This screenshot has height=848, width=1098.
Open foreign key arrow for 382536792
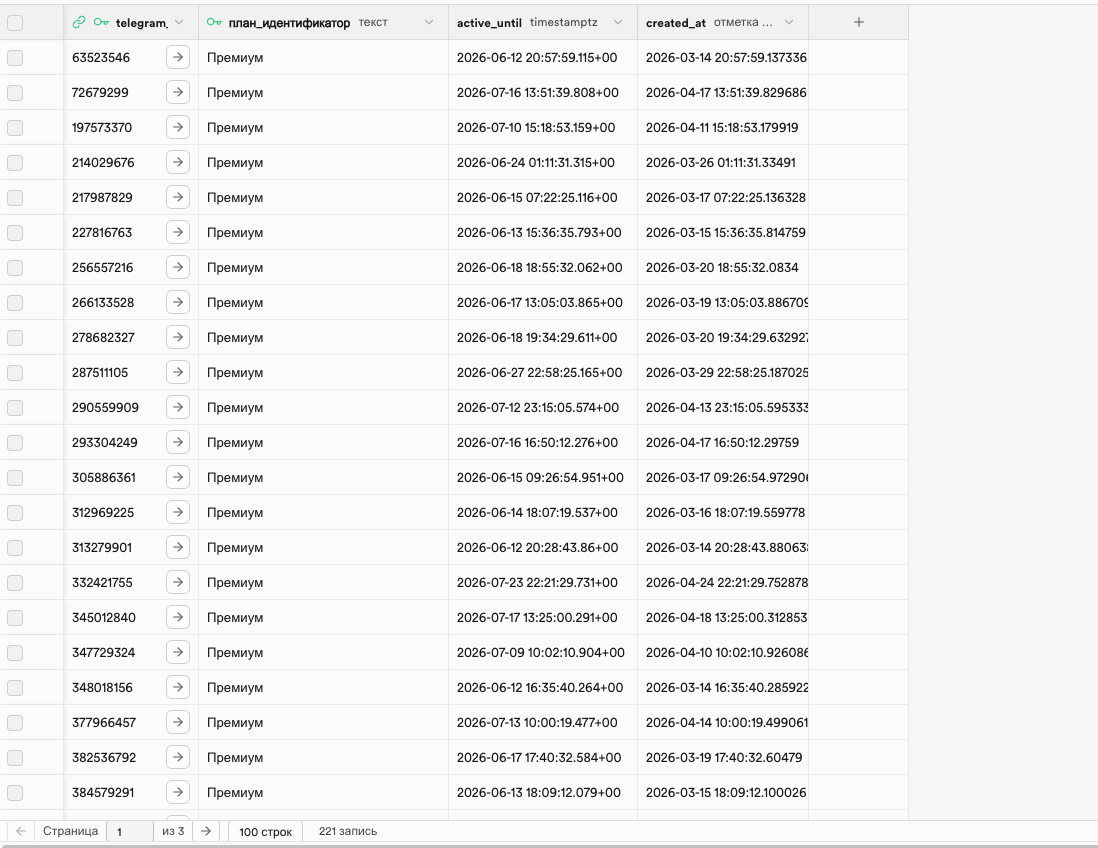[x=178, y=757]
